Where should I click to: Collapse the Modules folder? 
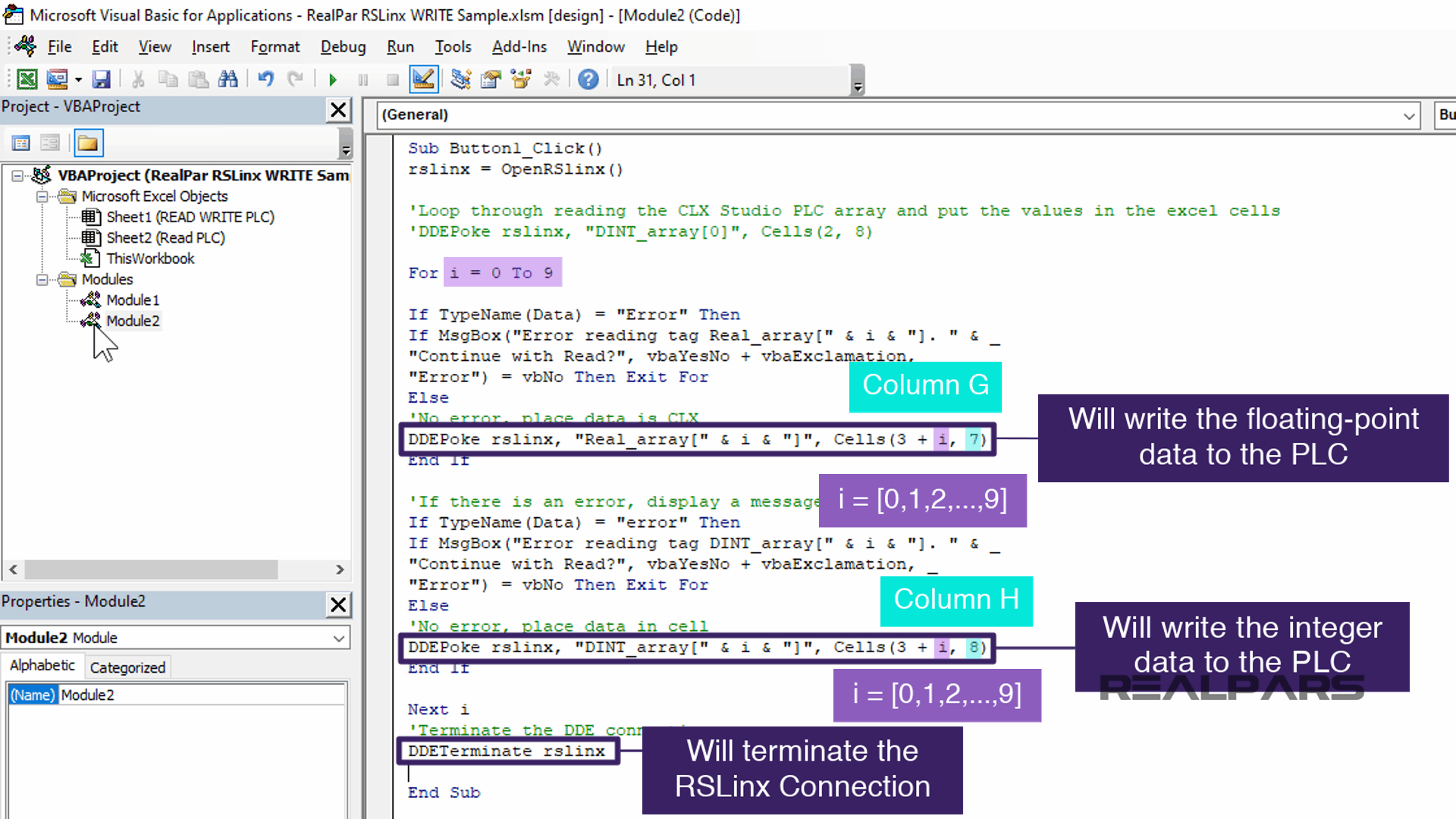click(42, 280)
